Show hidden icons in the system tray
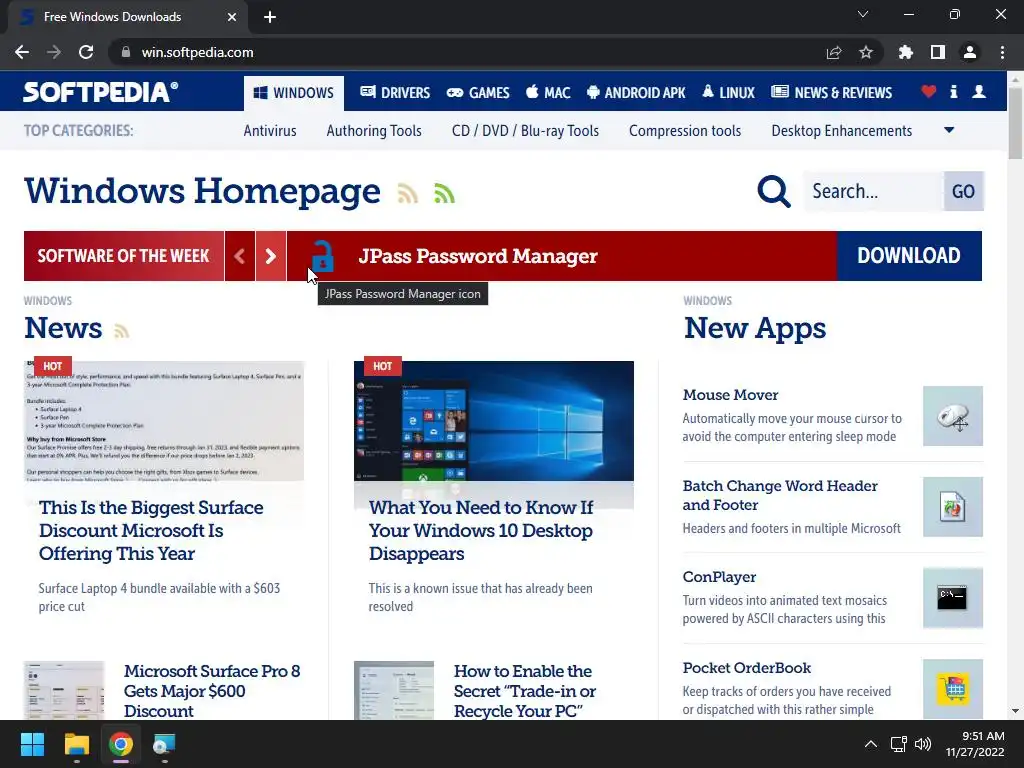The image size is (1024, 768). coord(871,744)
